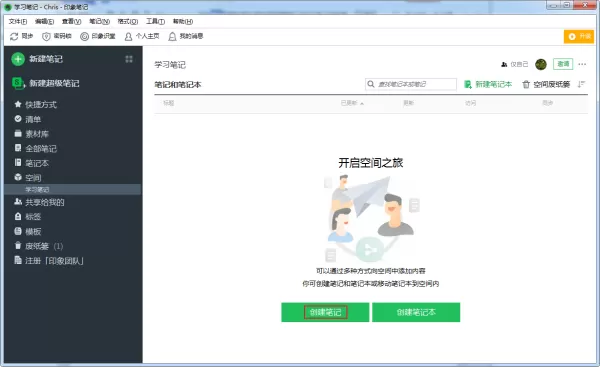This screenshot has width=600, height=367.
Task: Click the orange 升级 upgrade button
Action: (x=579, y=36)
